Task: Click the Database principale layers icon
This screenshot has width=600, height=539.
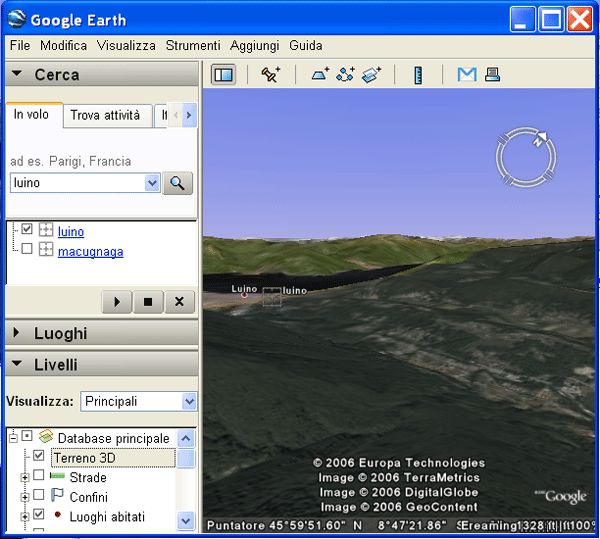Action: click(x=46, y=436)
